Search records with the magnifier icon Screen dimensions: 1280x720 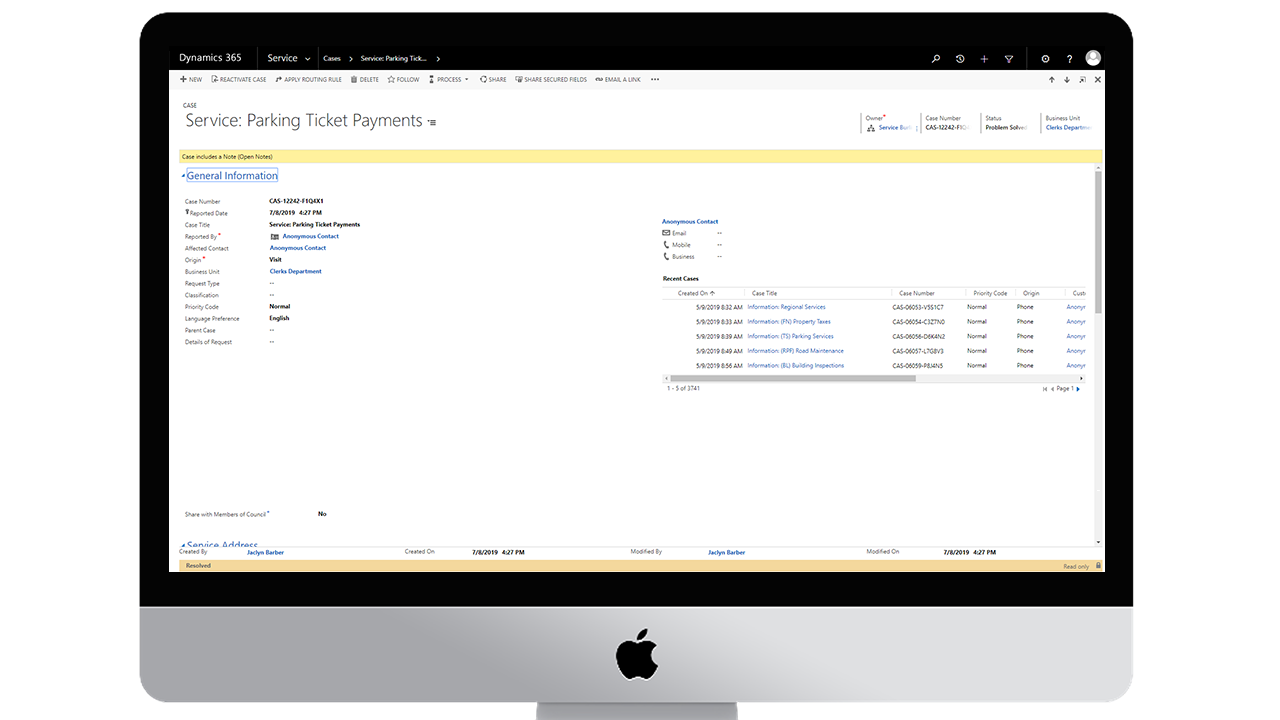point(935,58)
